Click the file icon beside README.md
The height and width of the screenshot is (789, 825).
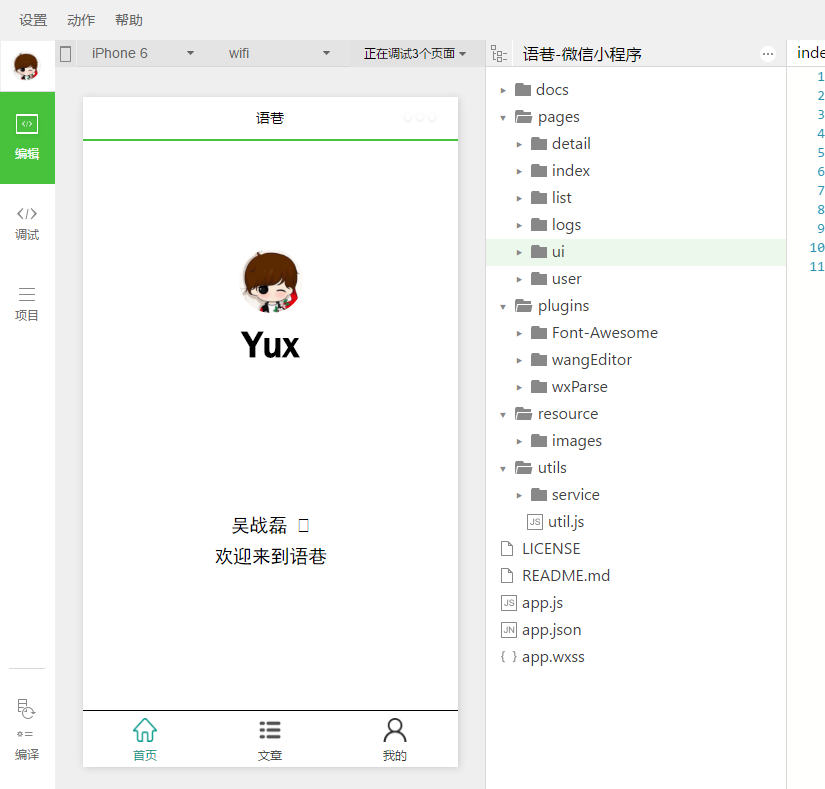click(507, 575)
